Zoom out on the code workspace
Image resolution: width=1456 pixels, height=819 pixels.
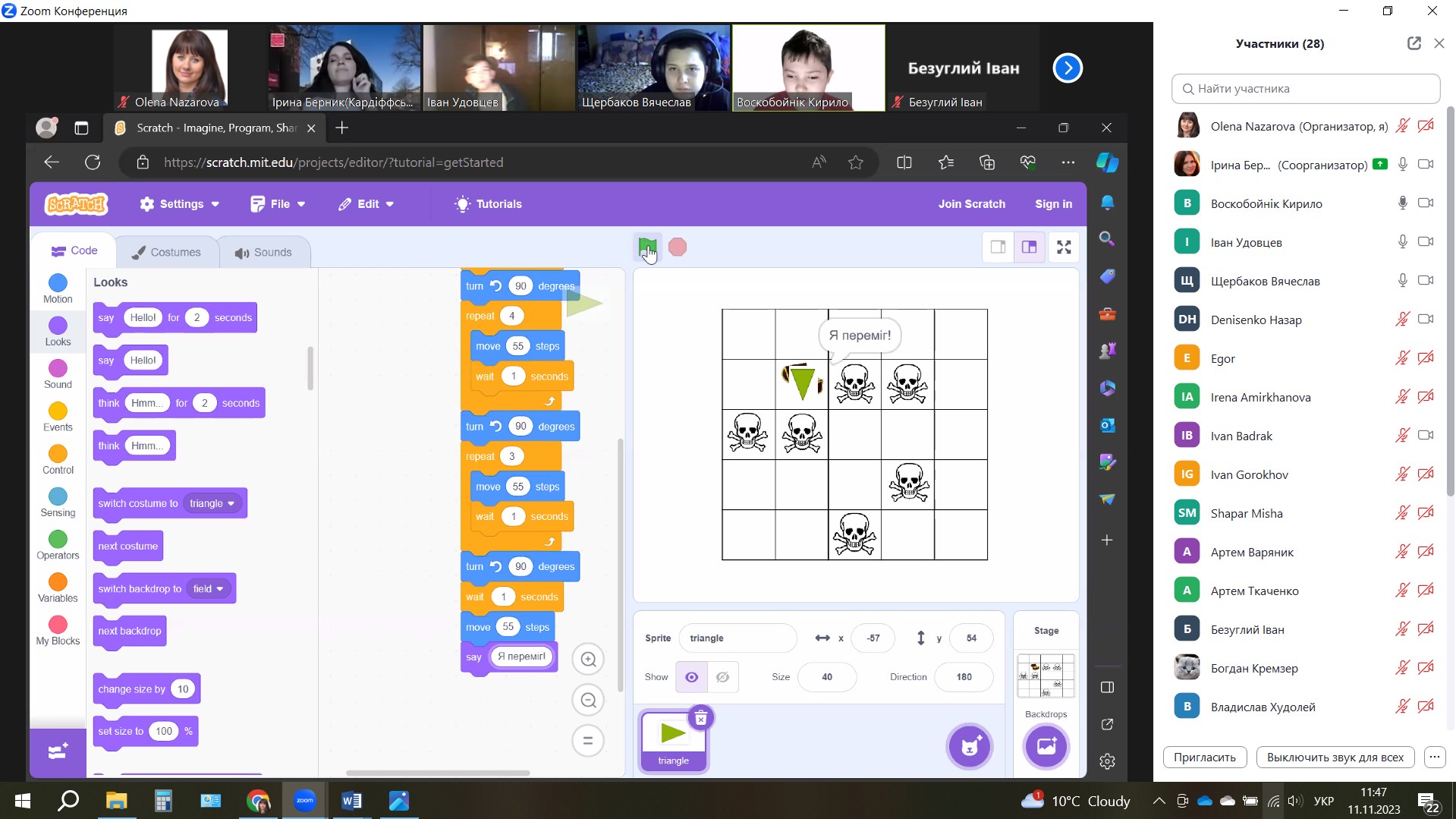click(588, 701)
